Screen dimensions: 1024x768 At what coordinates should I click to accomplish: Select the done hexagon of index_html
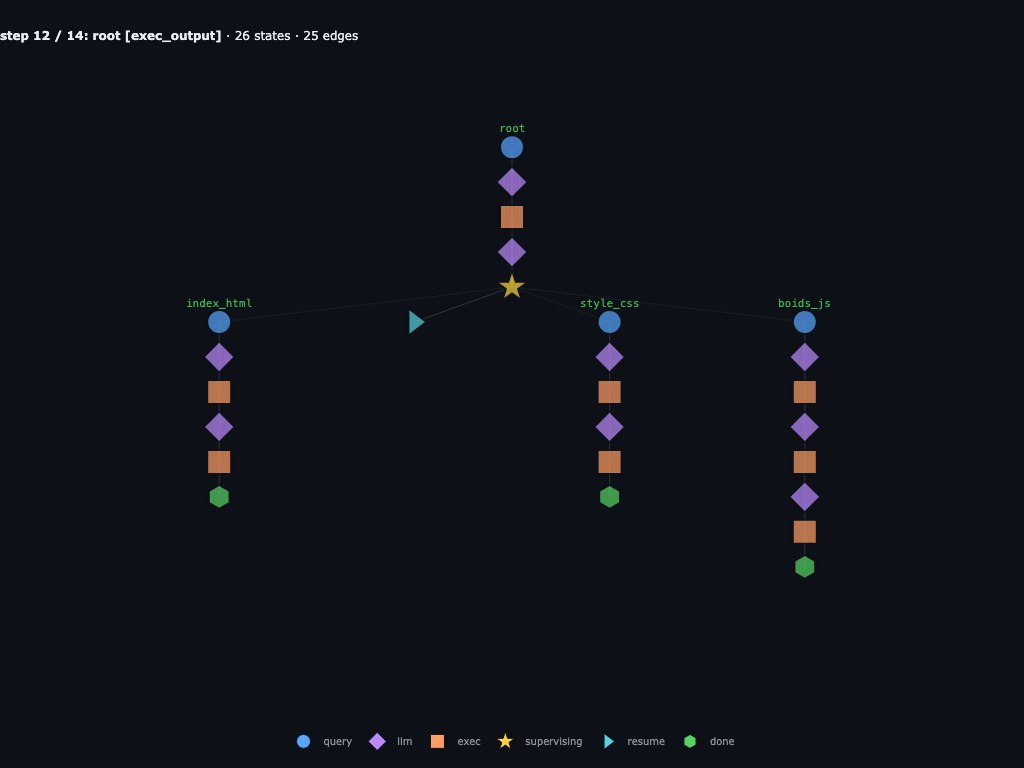click(x=219, y=497)
